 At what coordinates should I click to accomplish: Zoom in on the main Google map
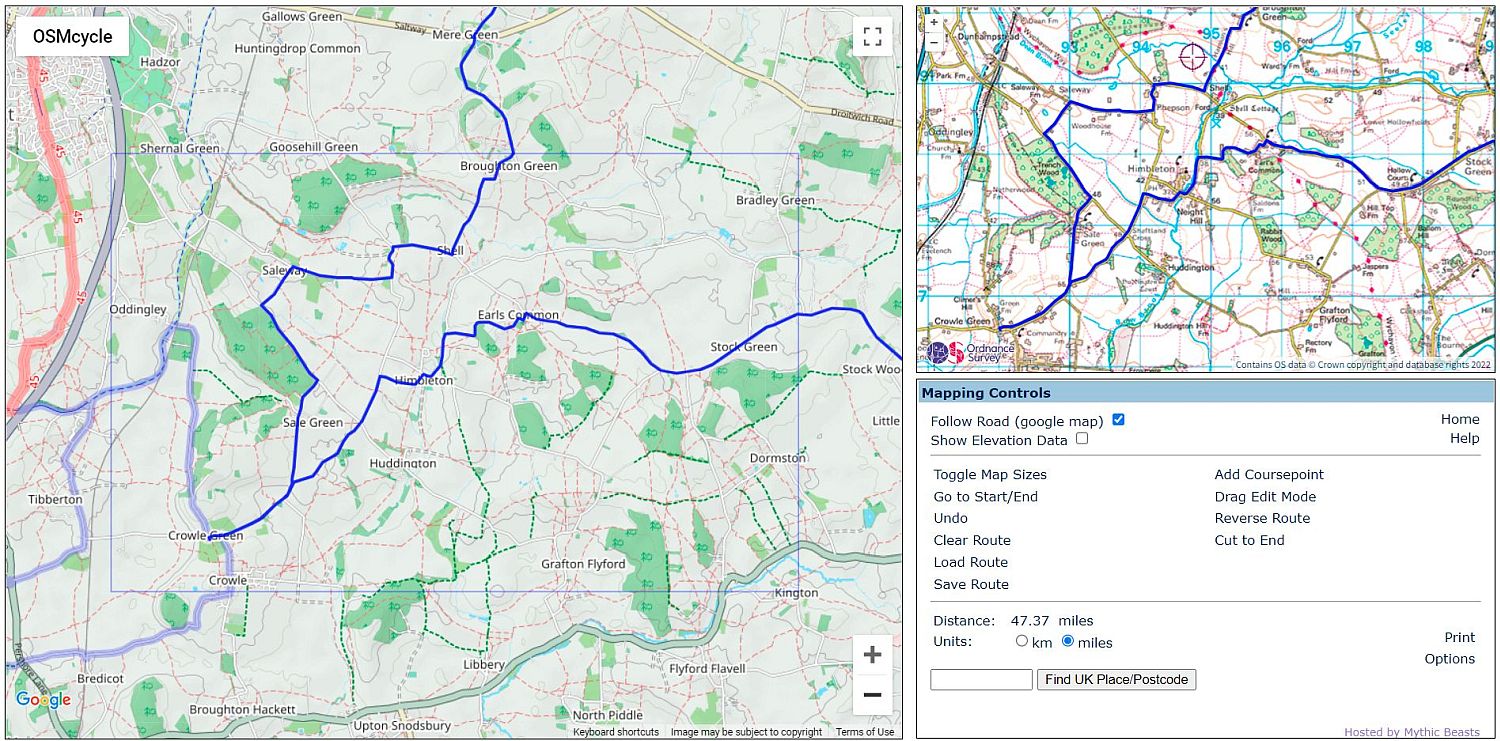872,655
